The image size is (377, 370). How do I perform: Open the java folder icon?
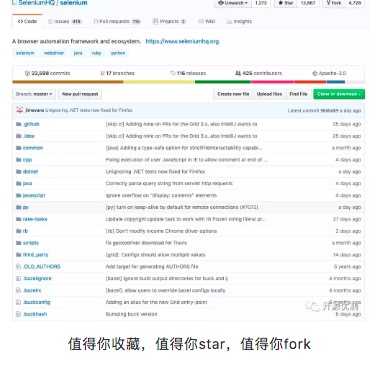pyautogui.click(x=19, y=183)
